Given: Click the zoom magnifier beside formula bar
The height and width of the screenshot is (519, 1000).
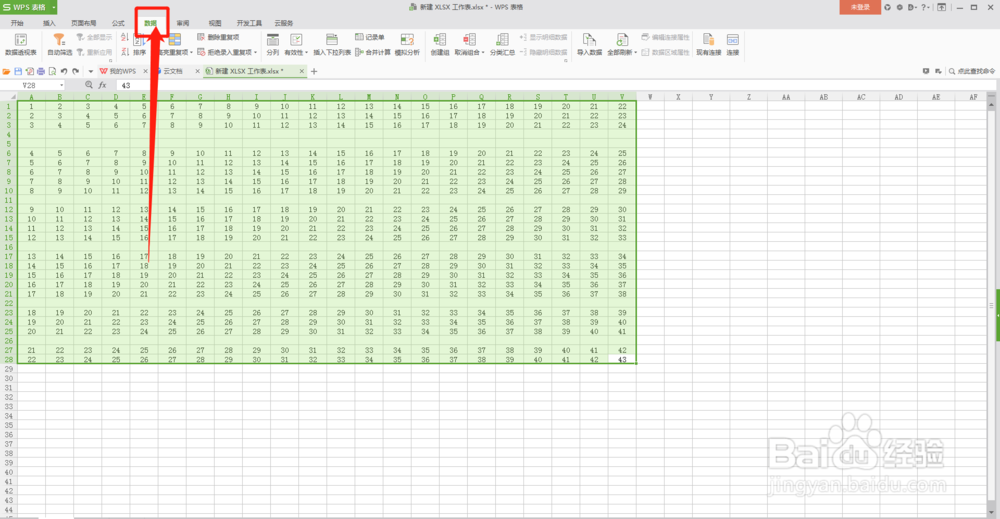Looking at the screenshot, I should pos(89,85).
